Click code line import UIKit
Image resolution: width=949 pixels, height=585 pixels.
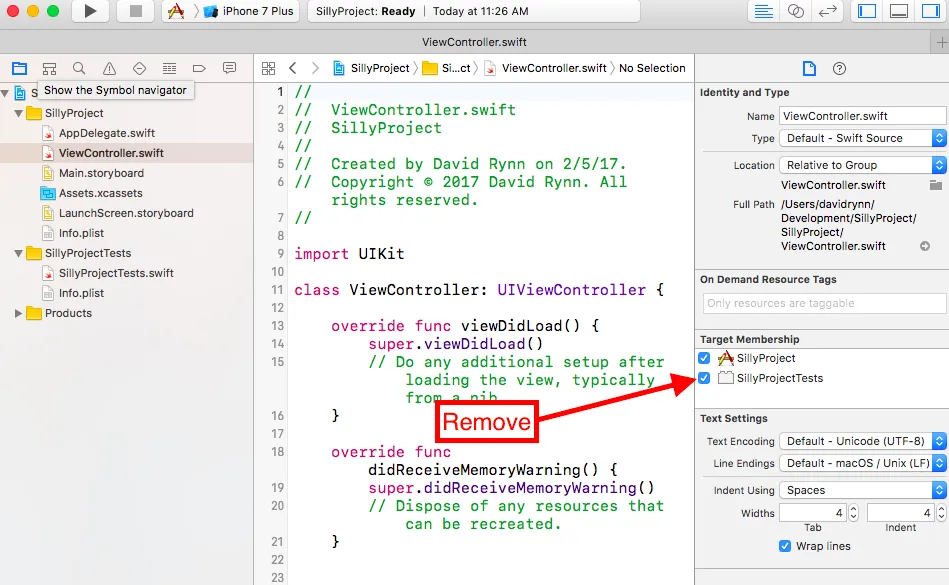349,253
